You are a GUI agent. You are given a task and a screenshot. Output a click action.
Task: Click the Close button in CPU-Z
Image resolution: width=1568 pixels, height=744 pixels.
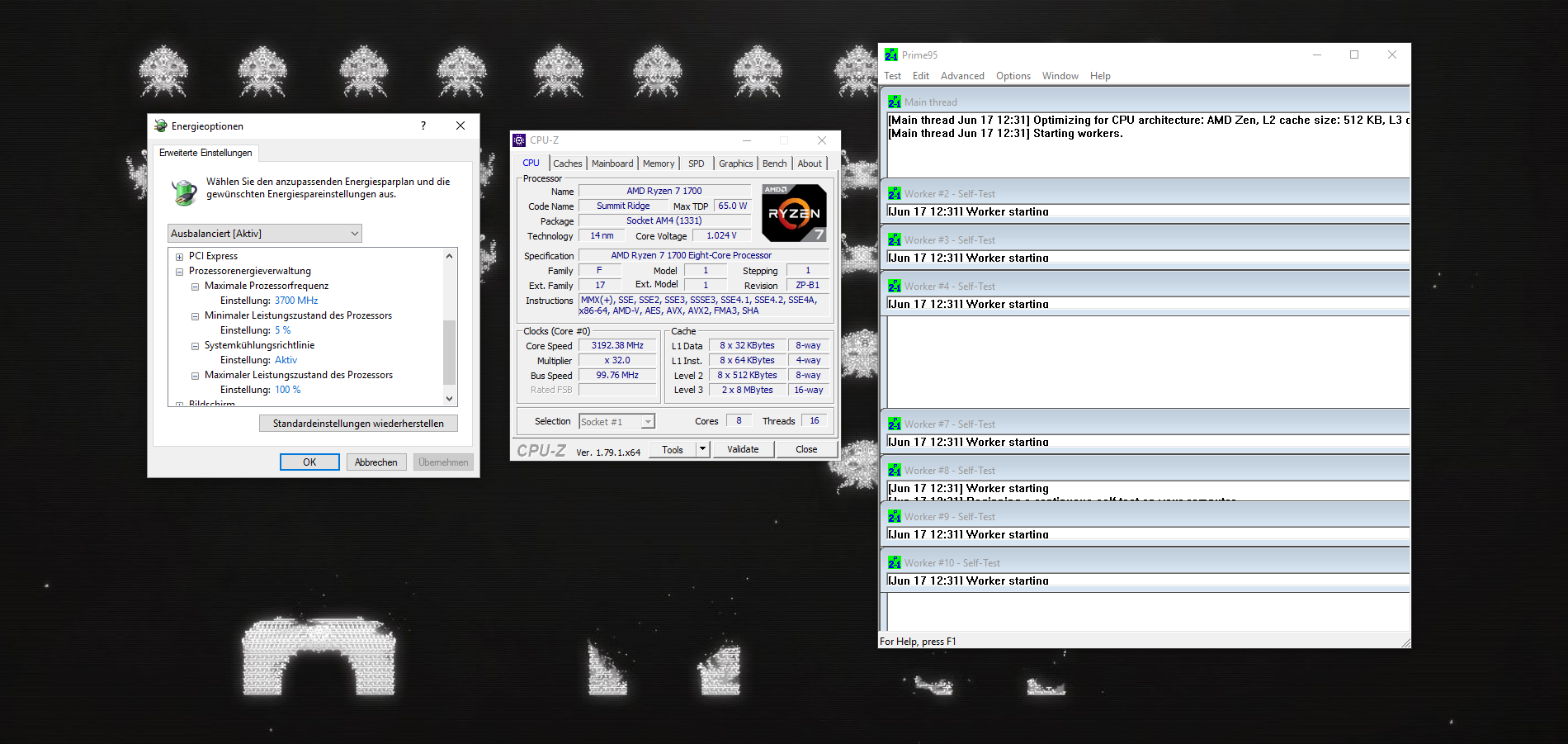[806, 449]
